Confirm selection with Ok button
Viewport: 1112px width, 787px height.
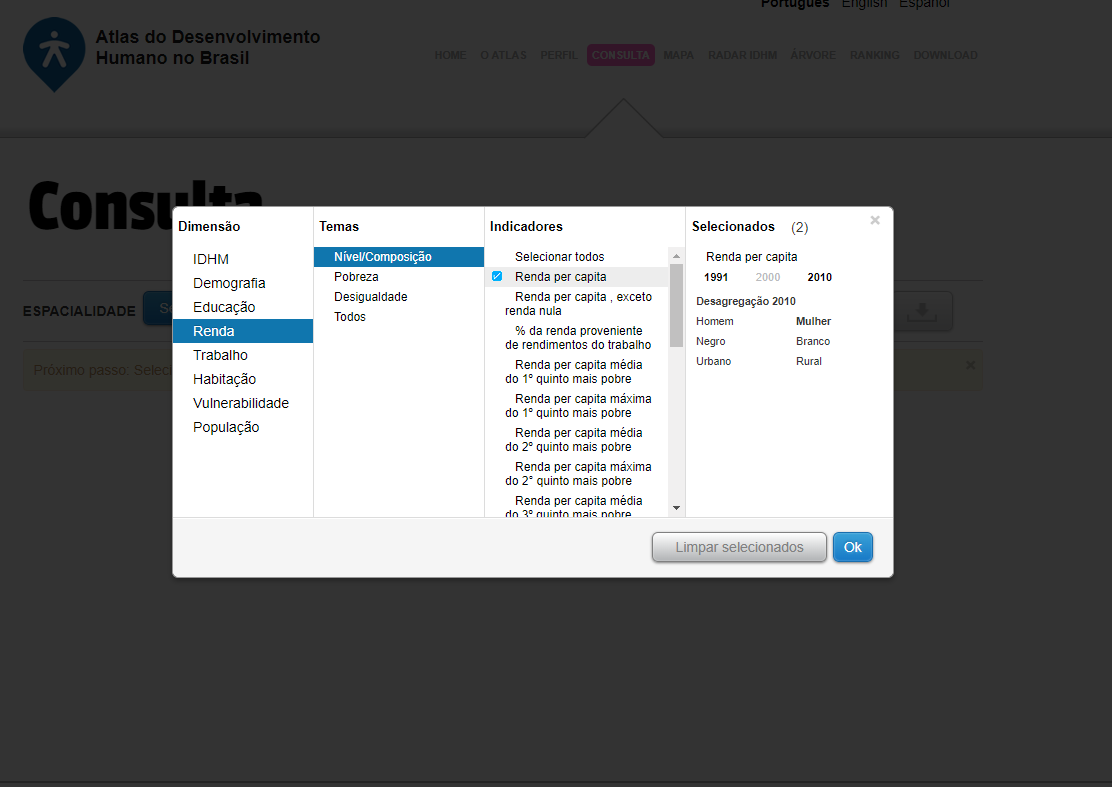coord(852,547)
